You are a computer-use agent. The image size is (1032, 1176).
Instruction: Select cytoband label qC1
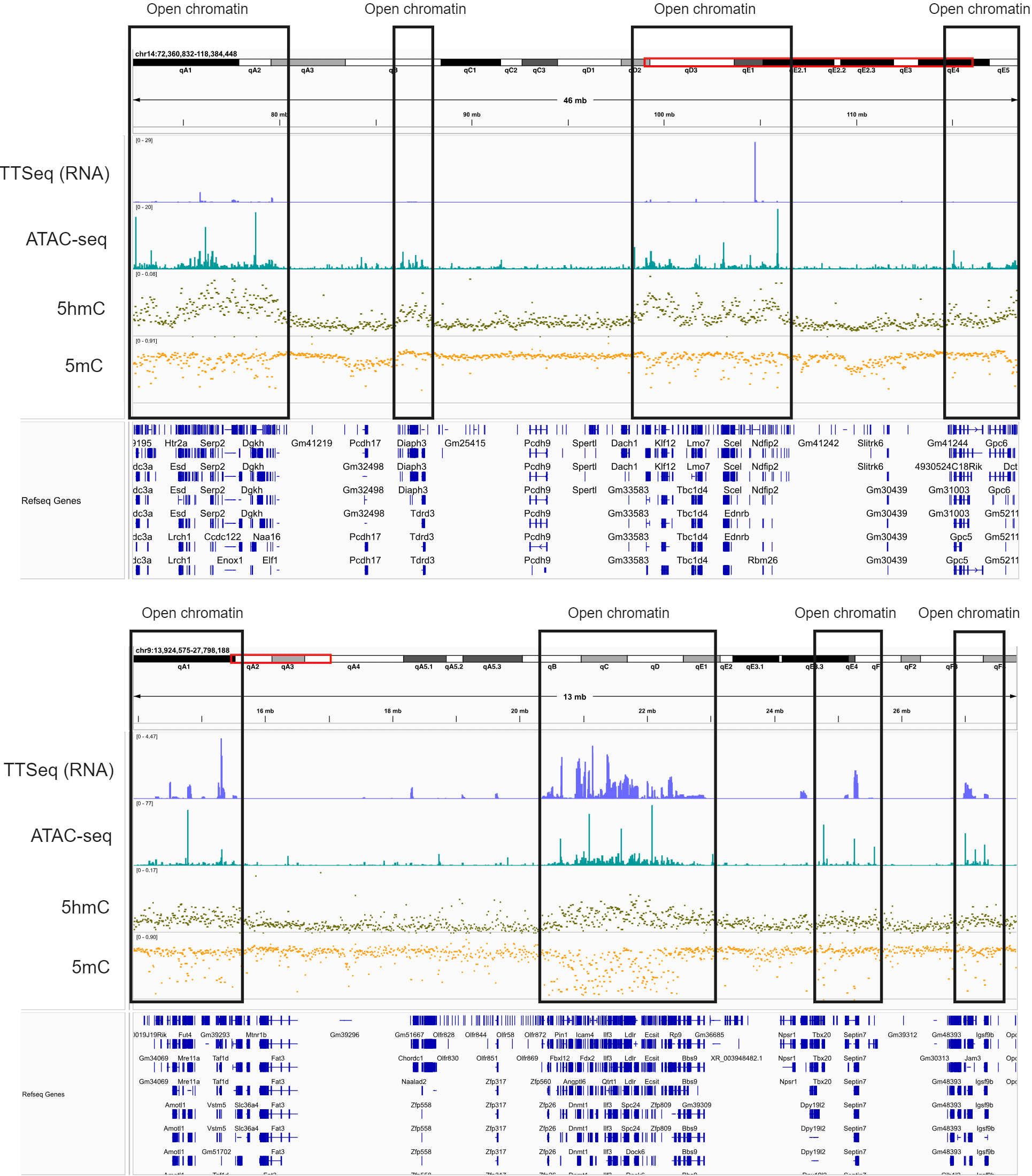pyautogui.click(x=469, y=70)
